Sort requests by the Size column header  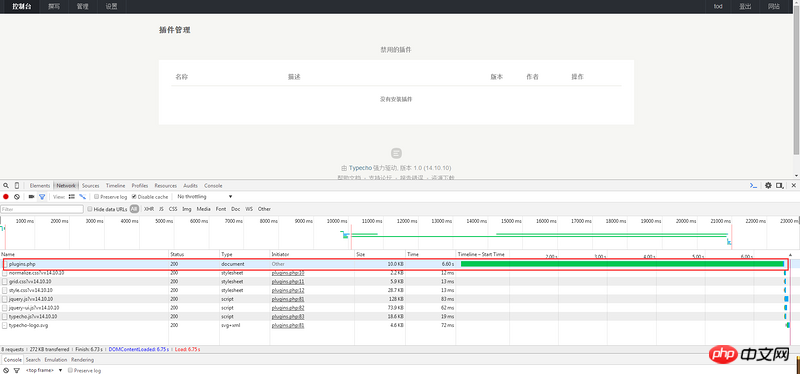380,254
